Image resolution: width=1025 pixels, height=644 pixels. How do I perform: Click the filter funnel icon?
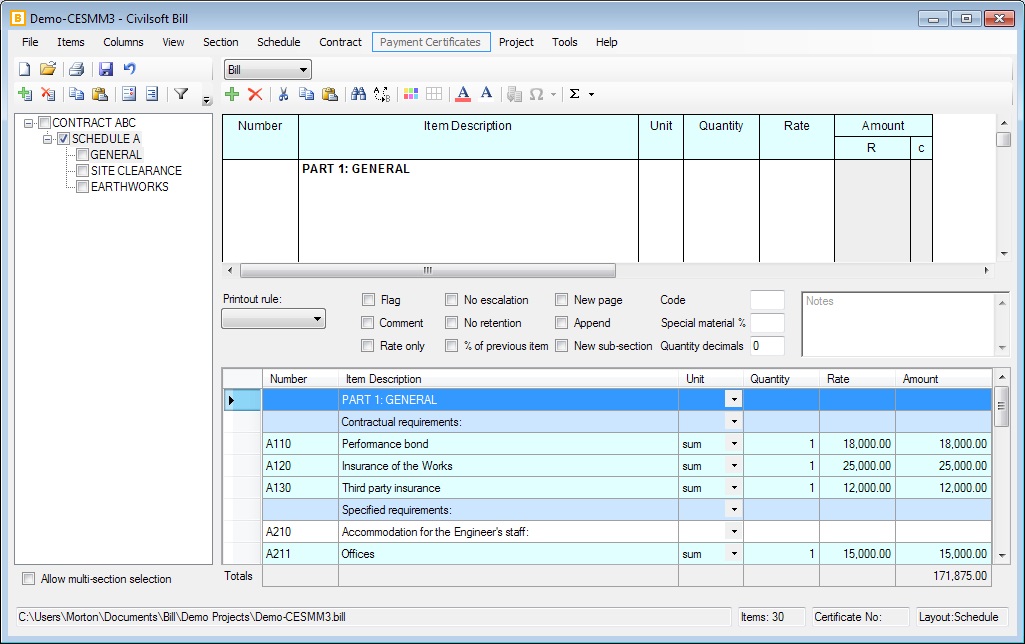pos(181,93)
